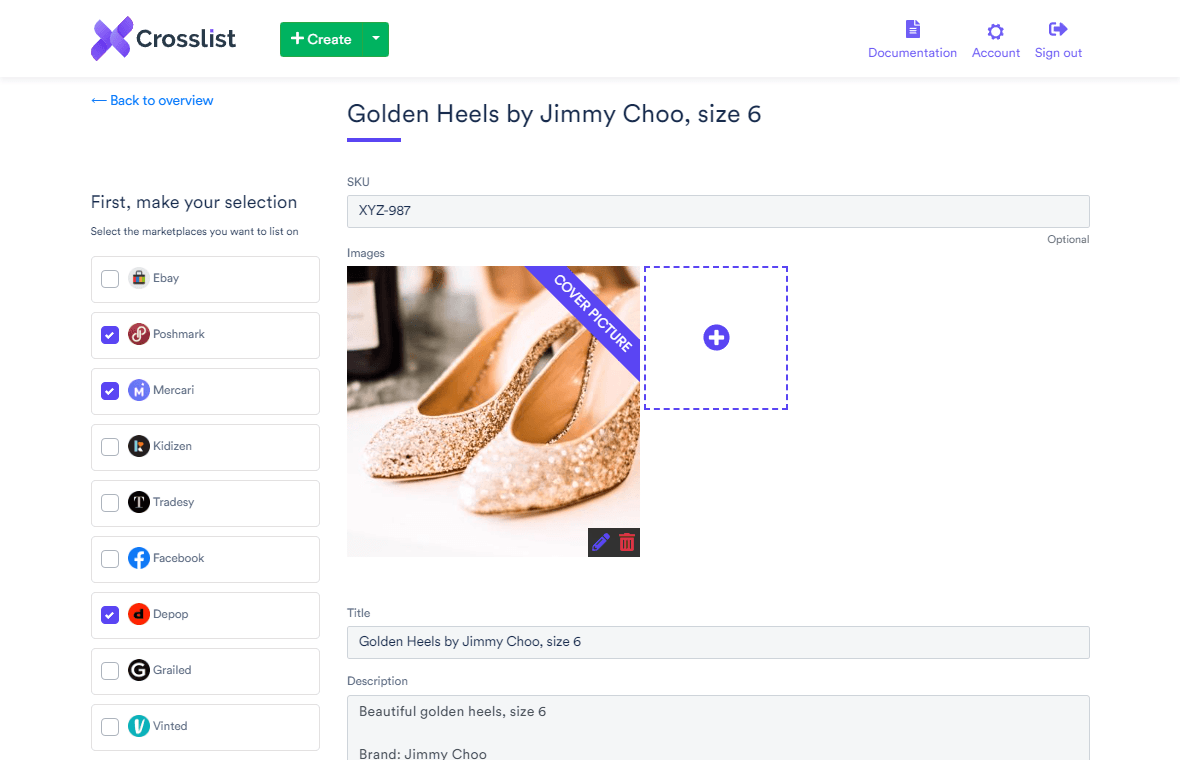
Task: Click the Depop label text
Action: click(170, 614)
